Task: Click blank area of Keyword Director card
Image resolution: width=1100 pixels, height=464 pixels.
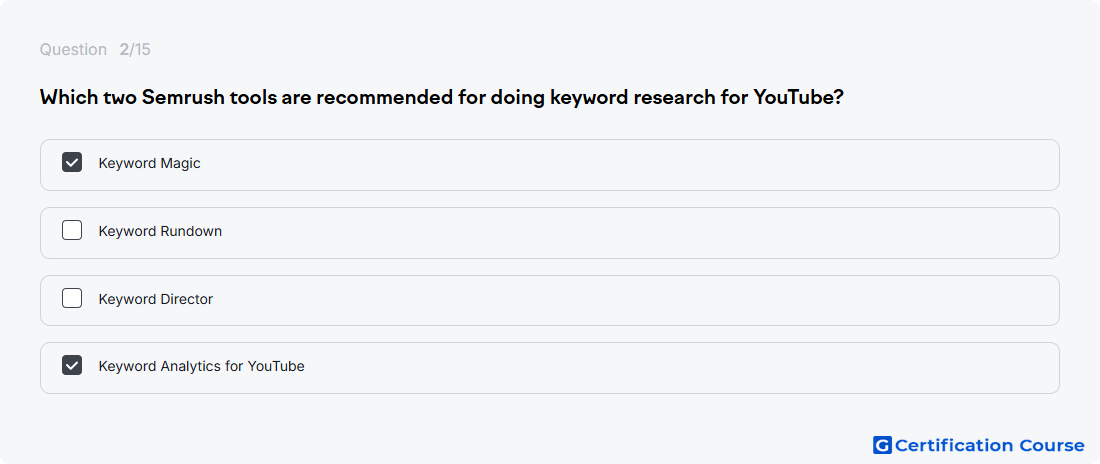Action: [x=631, y=300]
